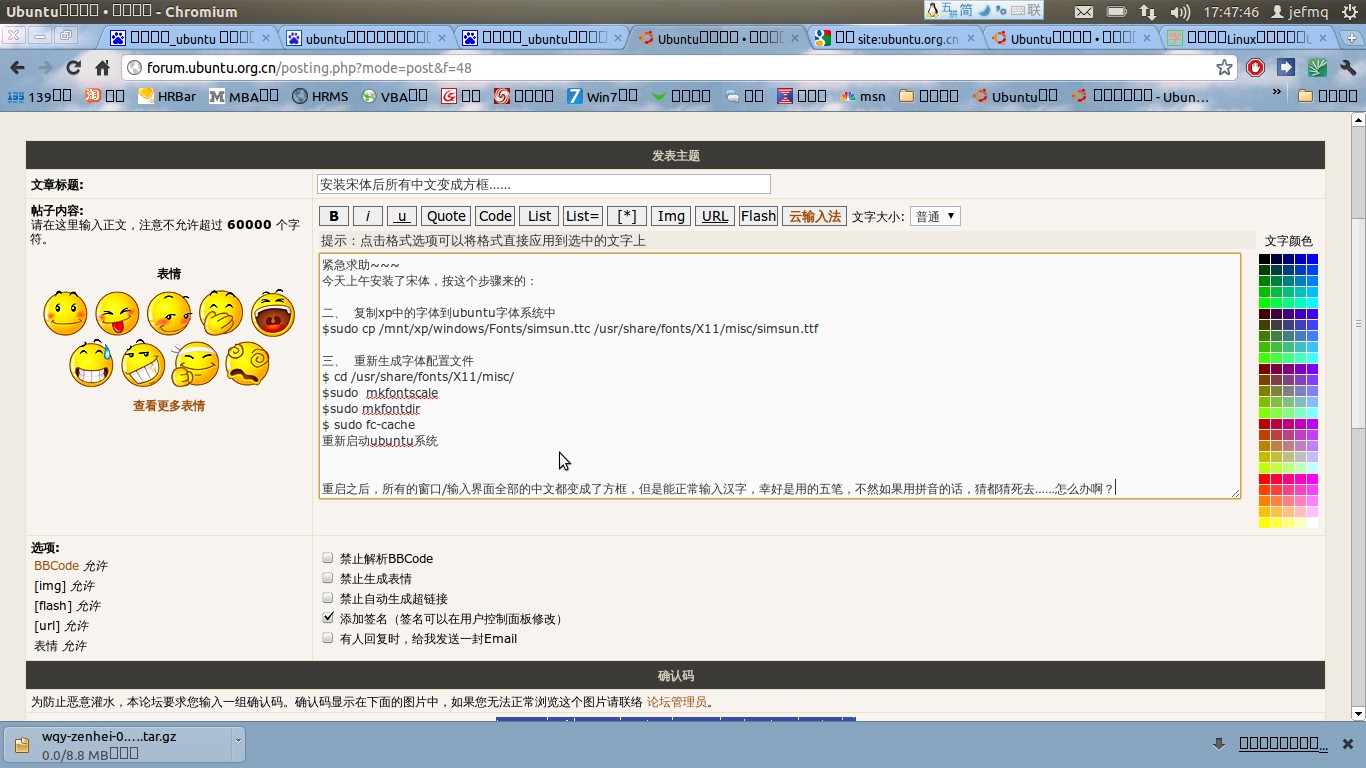Open the wqy-zenhei download item arrow menu

pos(237,743)
